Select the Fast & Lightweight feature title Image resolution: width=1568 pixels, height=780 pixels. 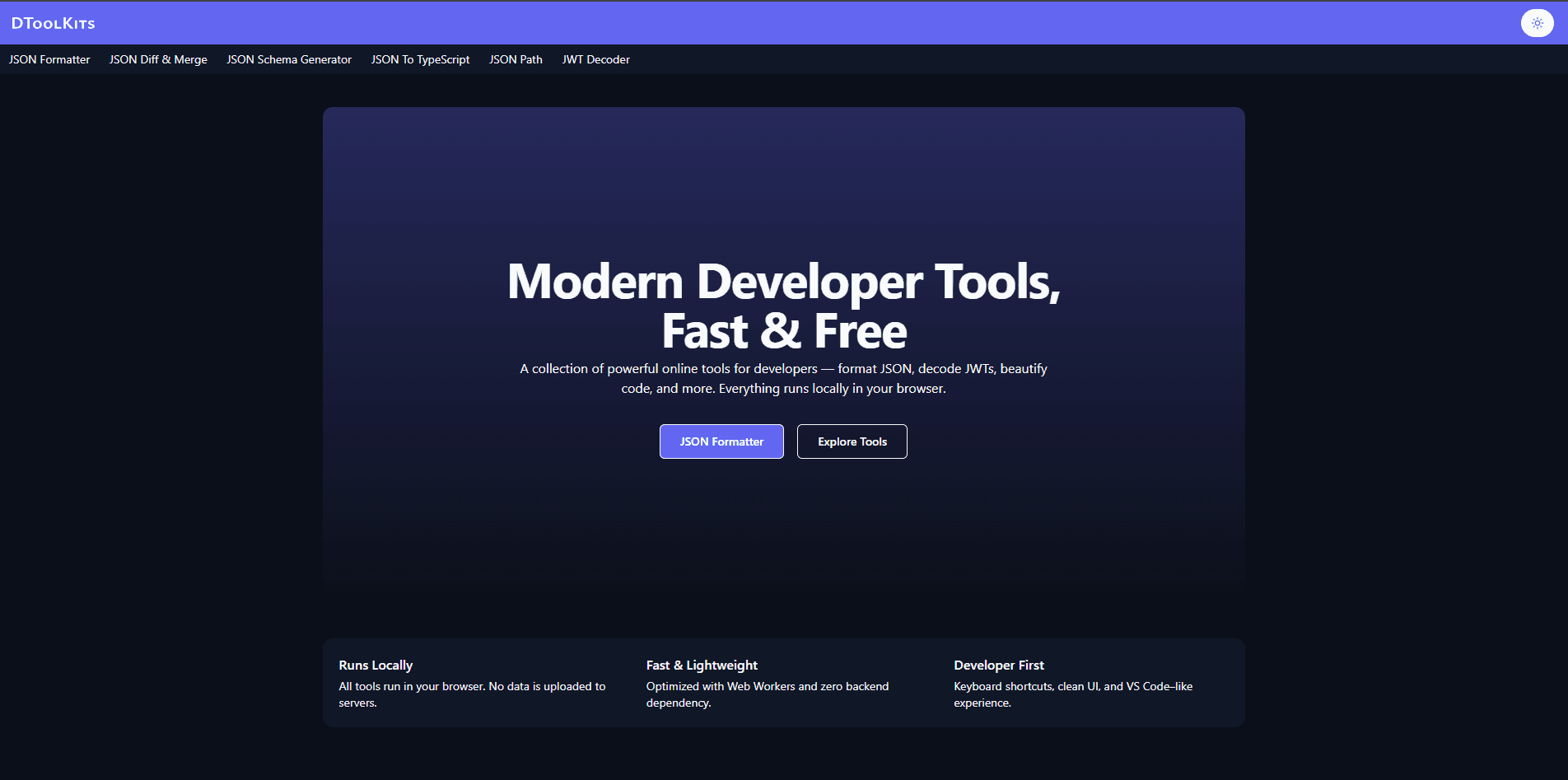702,666
